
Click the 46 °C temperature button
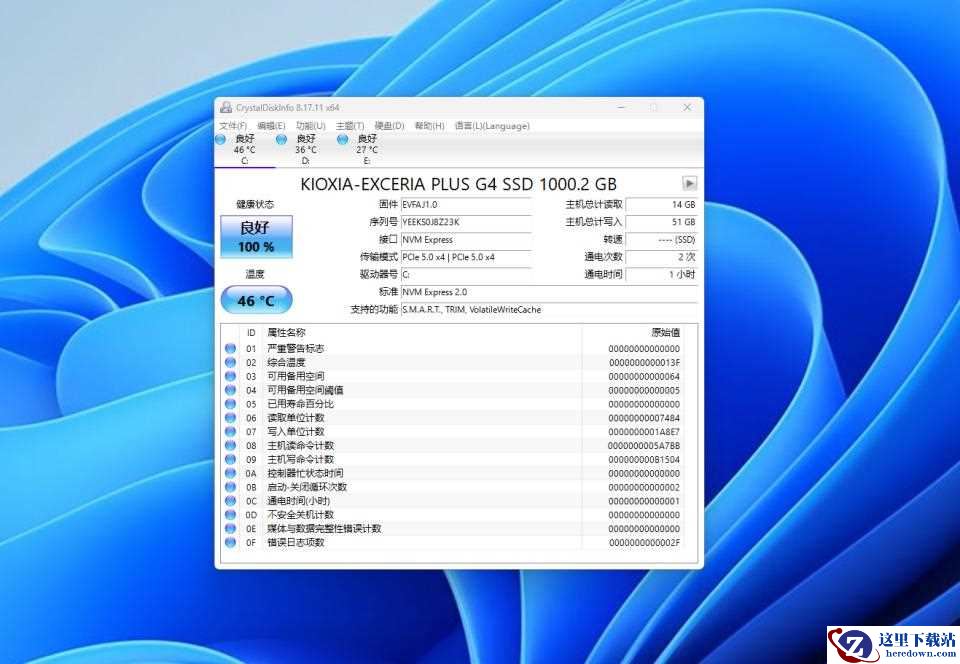click(257, 300)
